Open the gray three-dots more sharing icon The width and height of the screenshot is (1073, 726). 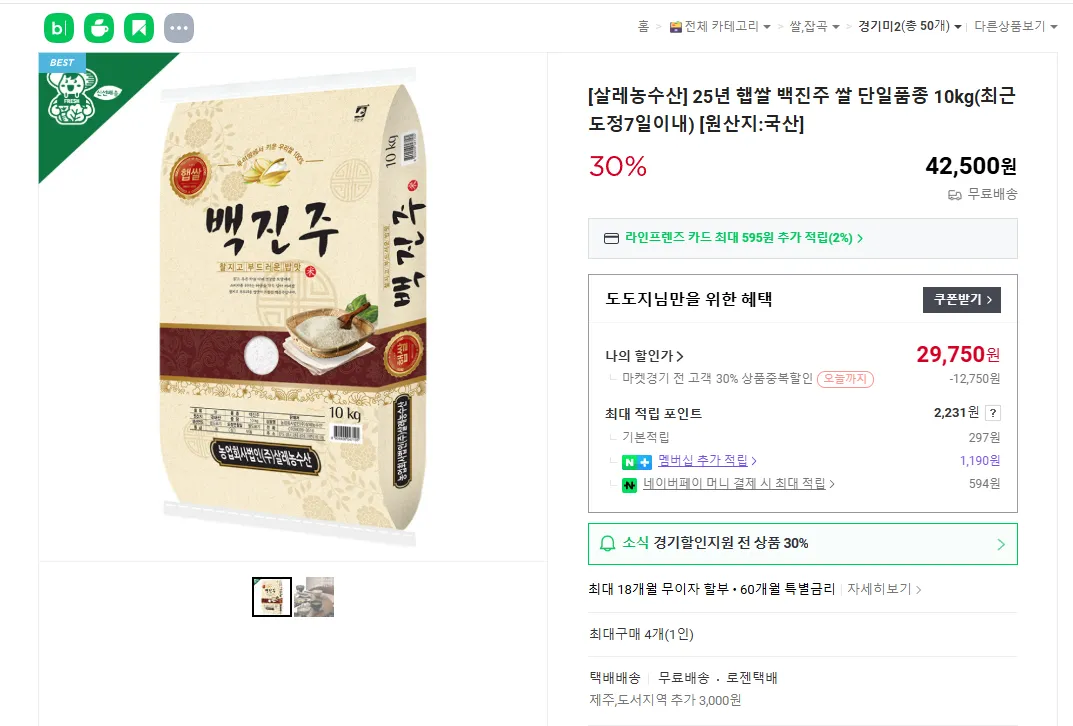(x=179, y=28)
